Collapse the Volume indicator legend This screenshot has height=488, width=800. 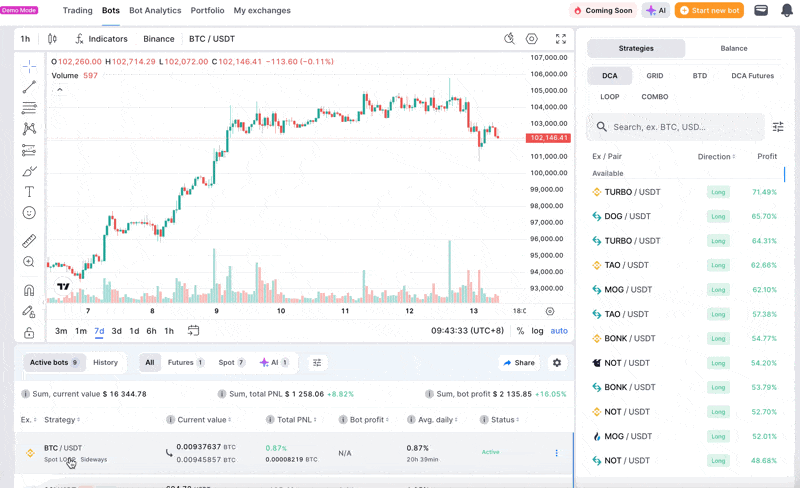pyautogui.click(x=60, y=90)
